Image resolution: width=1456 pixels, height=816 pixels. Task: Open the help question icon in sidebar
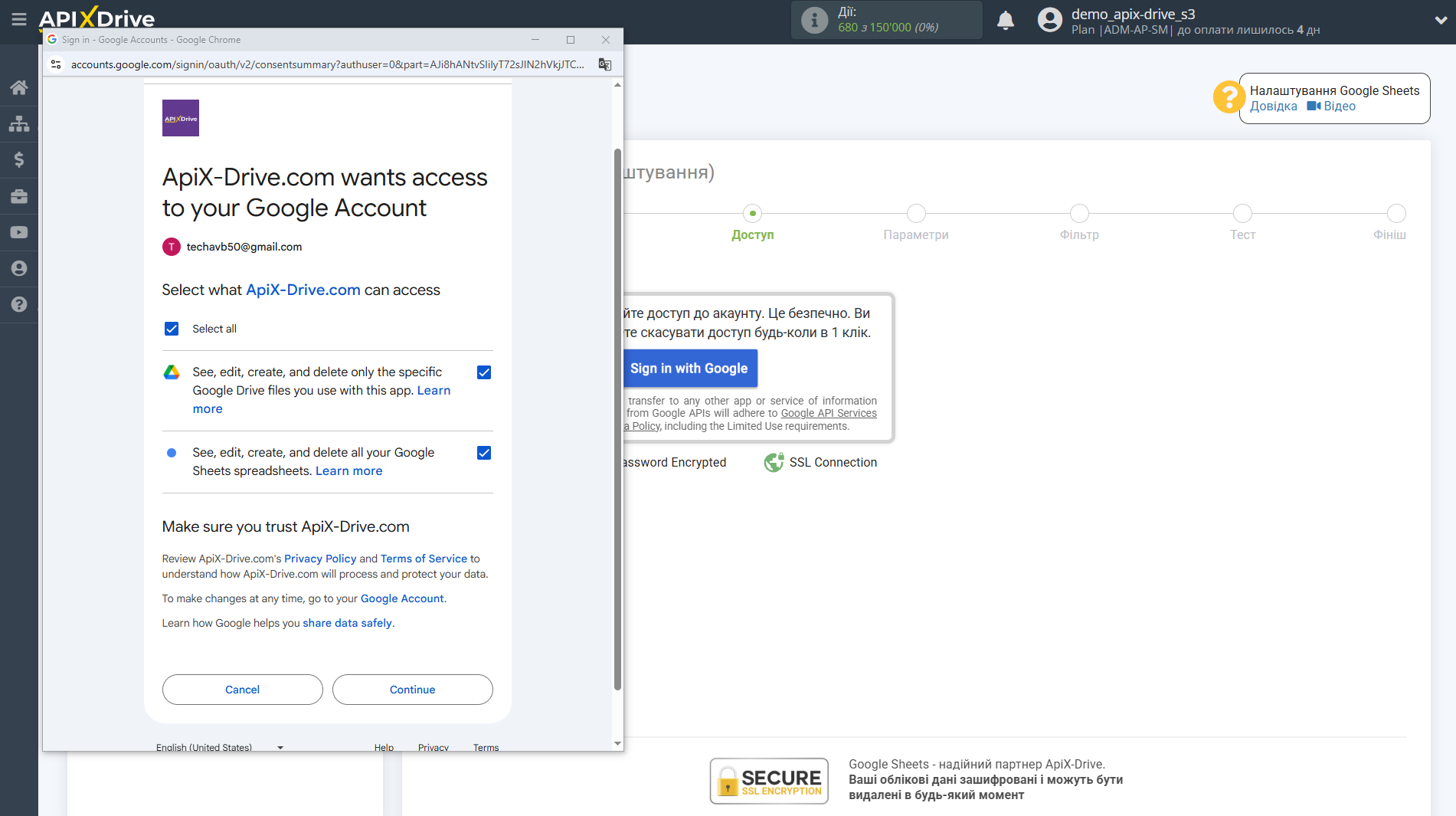(19, 304)
